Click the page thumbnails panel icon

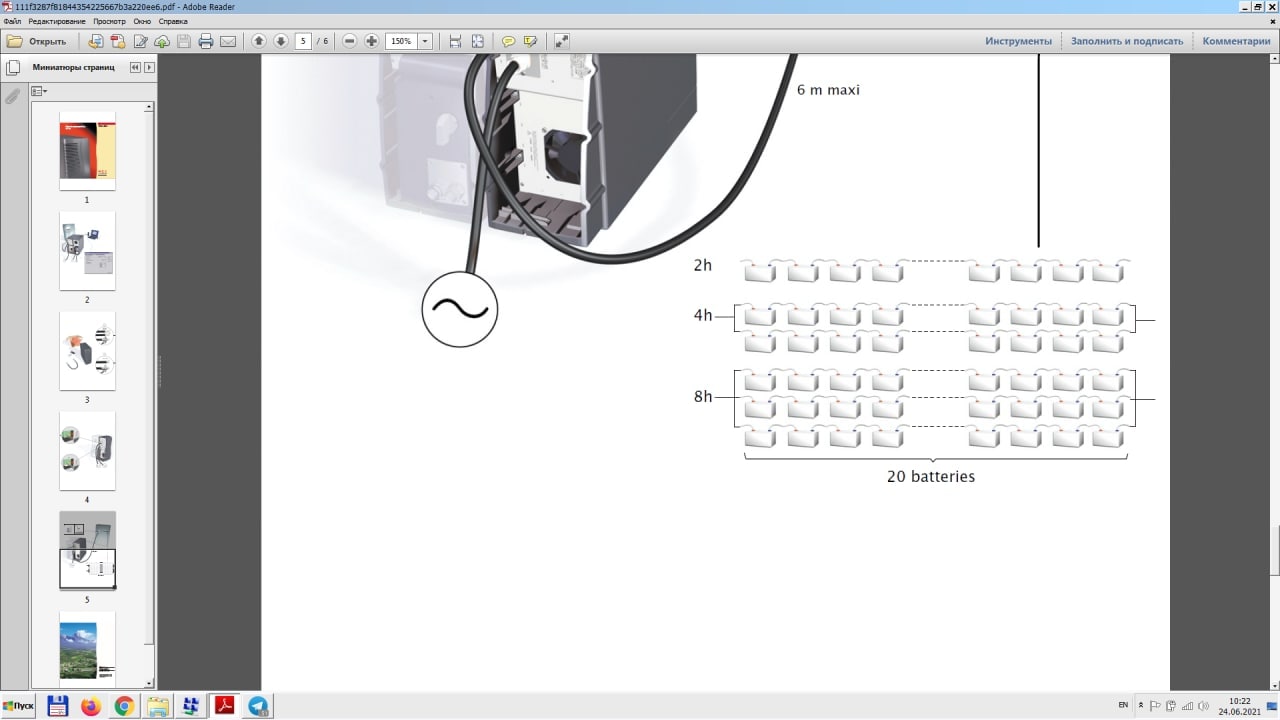(x=13, y=68)
